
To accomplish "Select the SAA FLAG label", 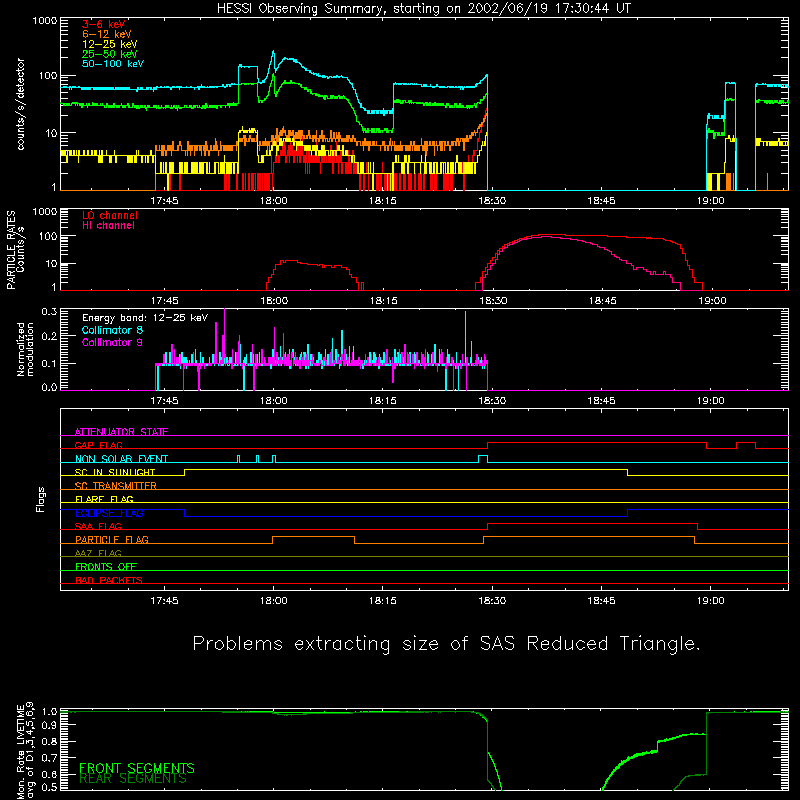I will [x=98, y=526].
